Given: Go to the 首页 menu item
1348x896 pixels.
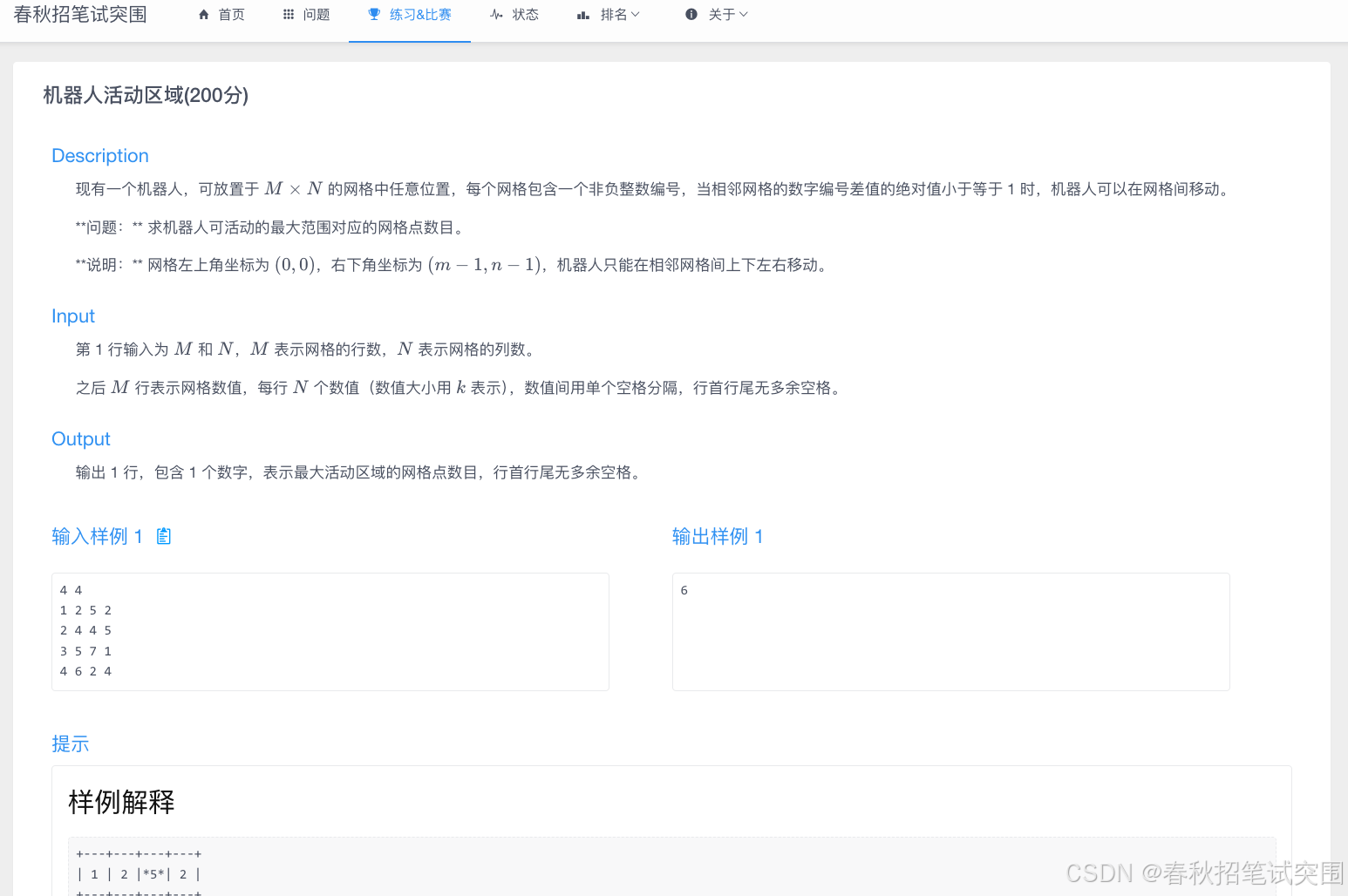Looking at the screenshot, I should [x=231, y=15].
